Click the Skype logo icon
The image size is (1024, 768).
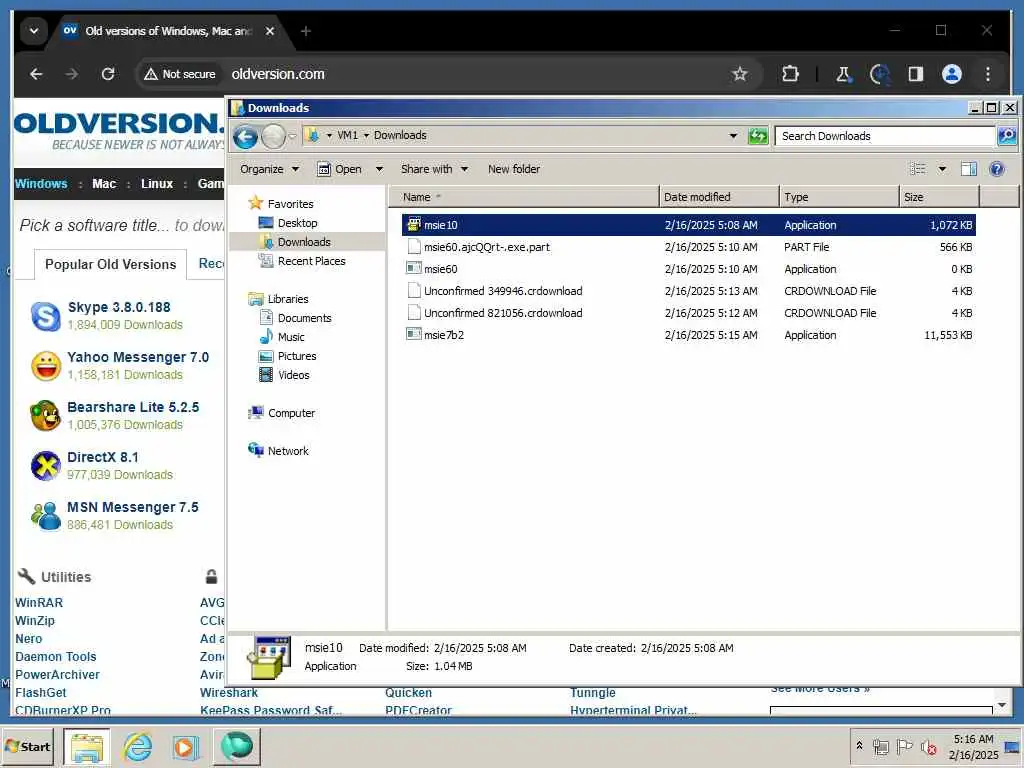coord(46,316)
